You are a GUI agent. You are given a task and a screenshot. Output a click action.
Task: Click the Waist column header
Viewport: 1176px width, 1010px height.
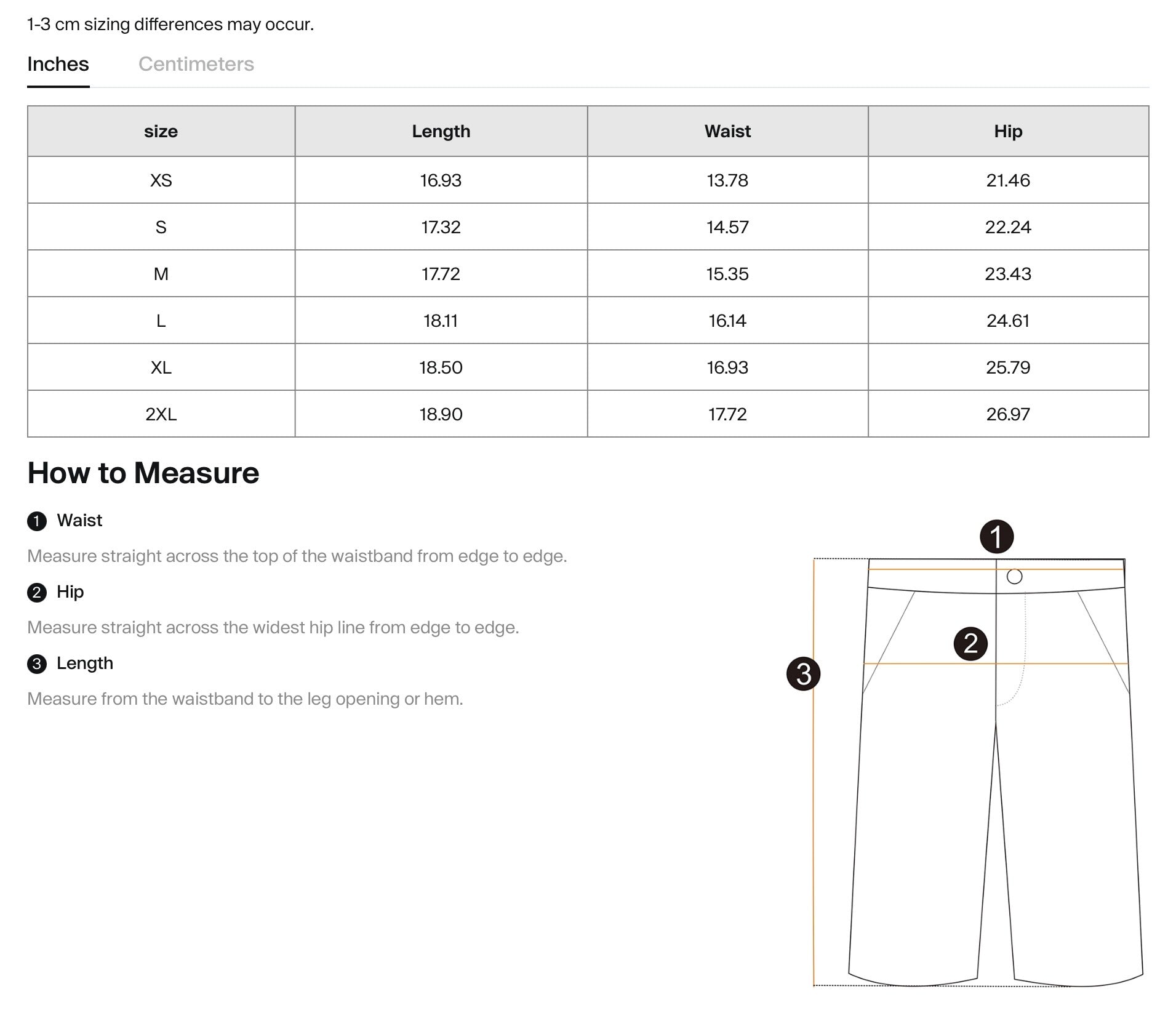(727, 131)
